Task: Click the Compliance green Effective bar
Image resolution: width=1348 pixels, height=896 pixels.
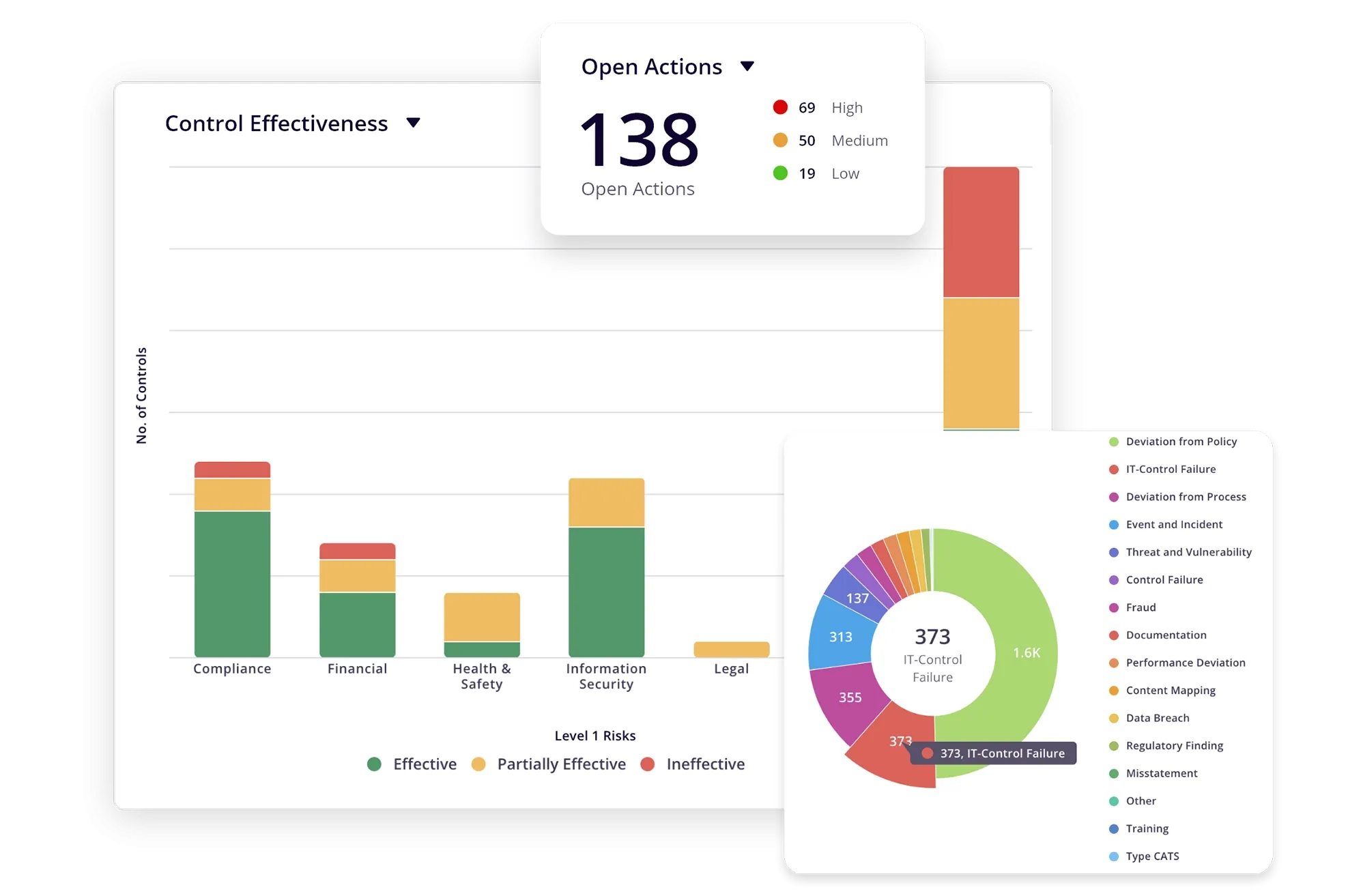Action: [232, 583]
